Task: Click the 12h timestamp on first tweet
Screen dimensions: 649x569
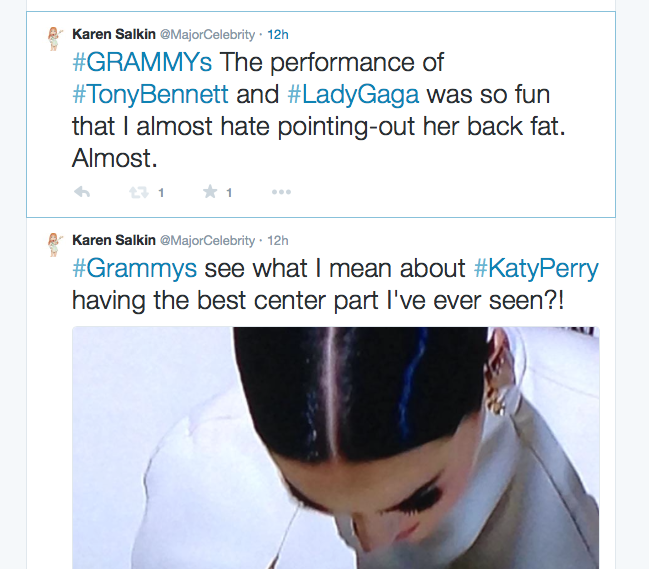Action: point(278,34)
